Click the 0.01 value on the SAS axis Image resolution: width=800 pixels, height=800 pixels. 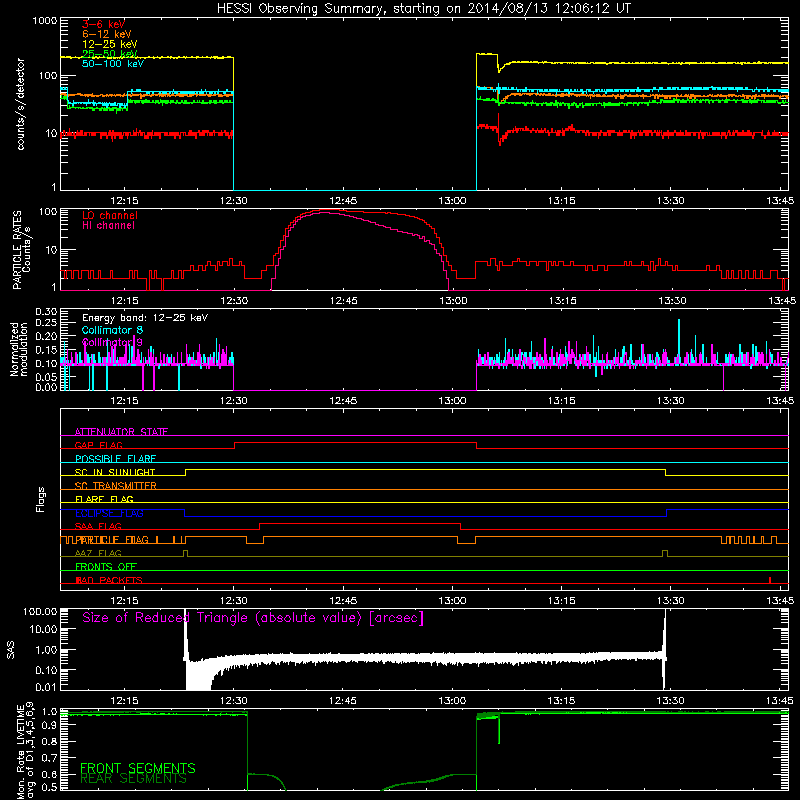[x=46, y=687]
